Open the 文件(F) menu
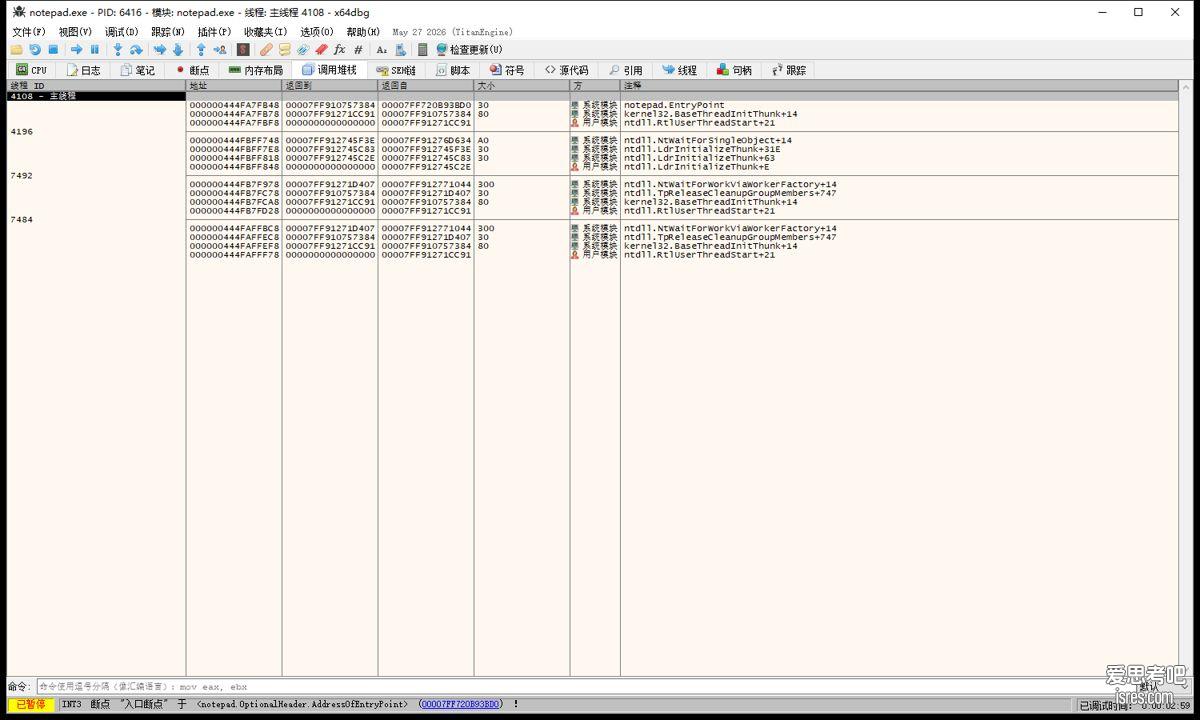Screen dimensions: 1200x720 [x=28, y=32]
